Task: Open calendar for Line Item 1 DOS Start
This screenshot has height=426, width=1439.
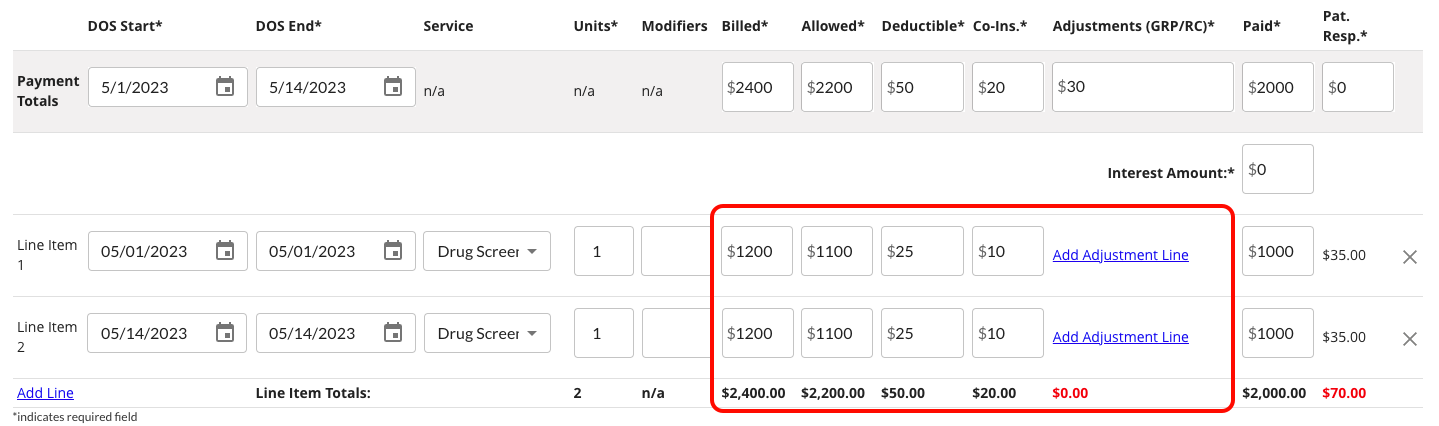Action: [225, 251]
